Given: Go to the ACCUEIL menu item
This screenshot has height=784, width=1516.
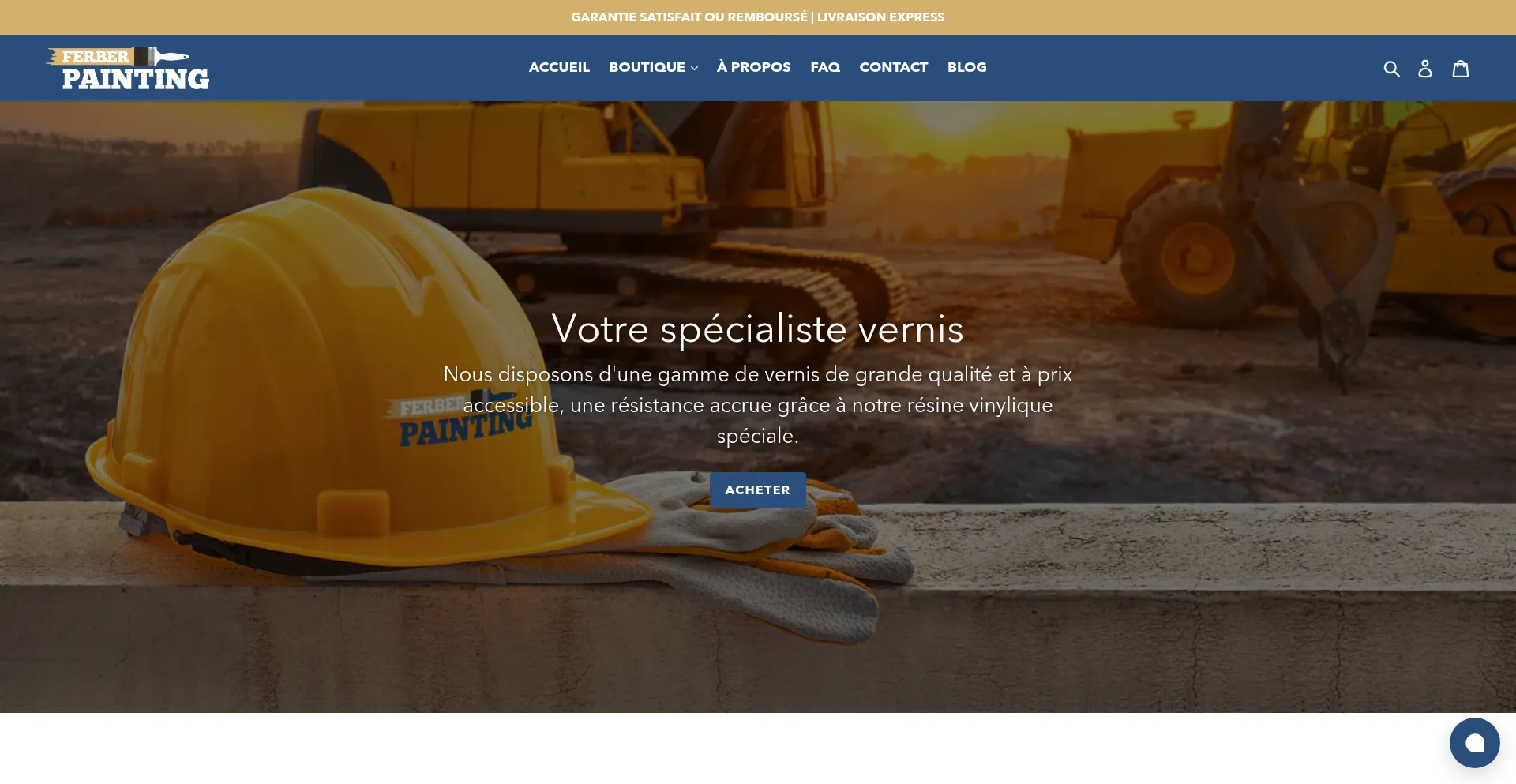Looking at the screenshot, I should [x=559, y=67].
